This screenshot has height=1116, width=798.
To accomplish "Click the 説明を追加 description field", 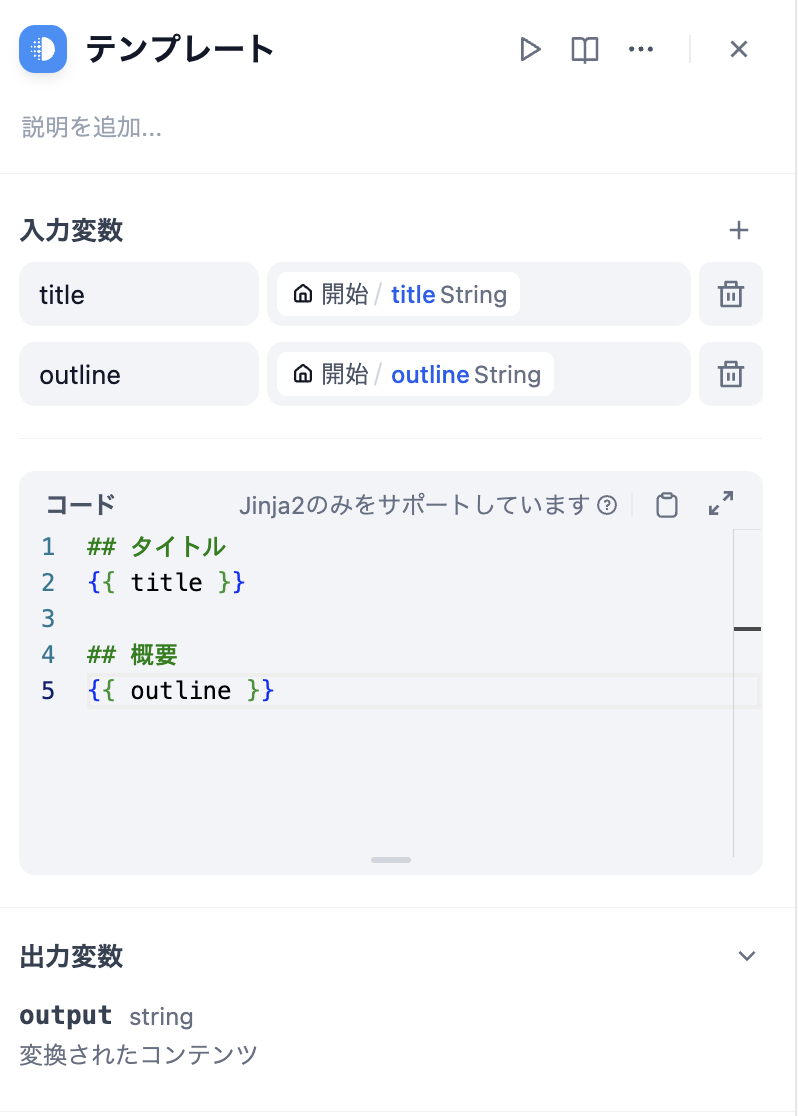I will (x=91, y=127).
